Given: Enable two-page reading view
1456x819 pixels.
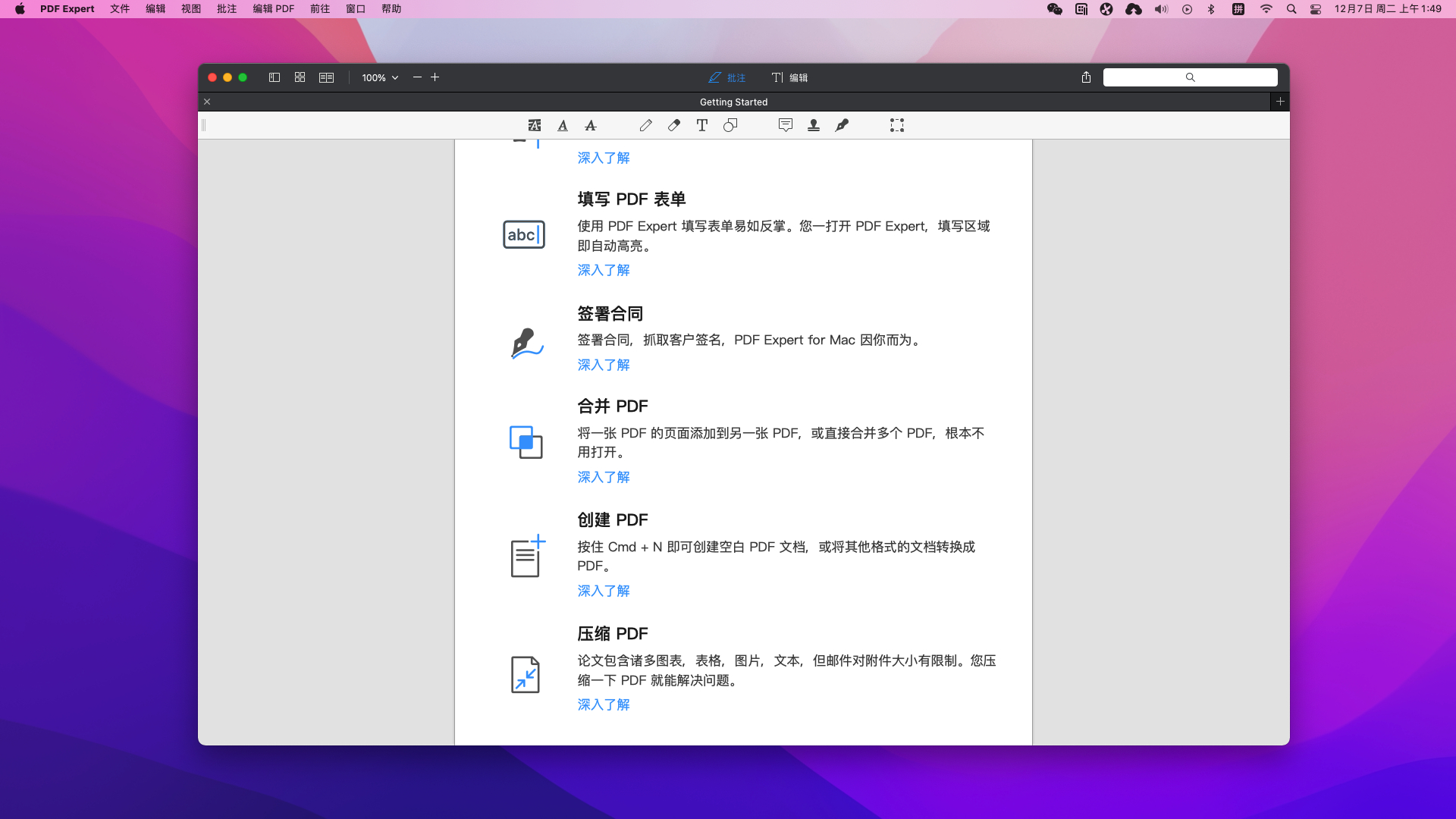Looking at the screenshot, I should [x=326, y=77].
